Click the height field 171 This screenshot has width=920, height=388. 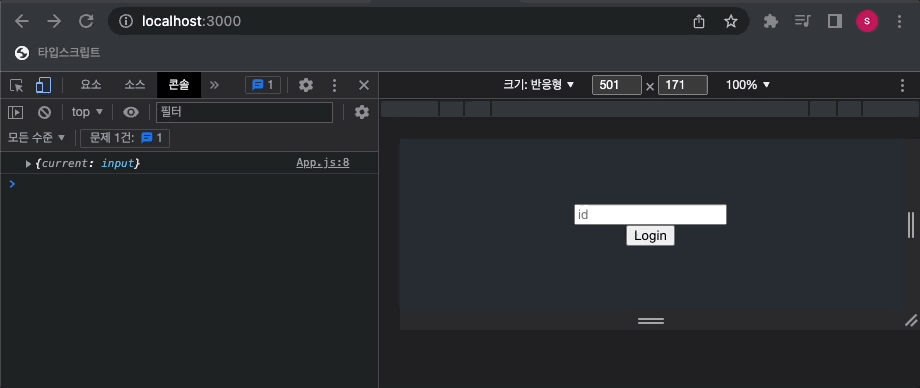pos(682,85)
